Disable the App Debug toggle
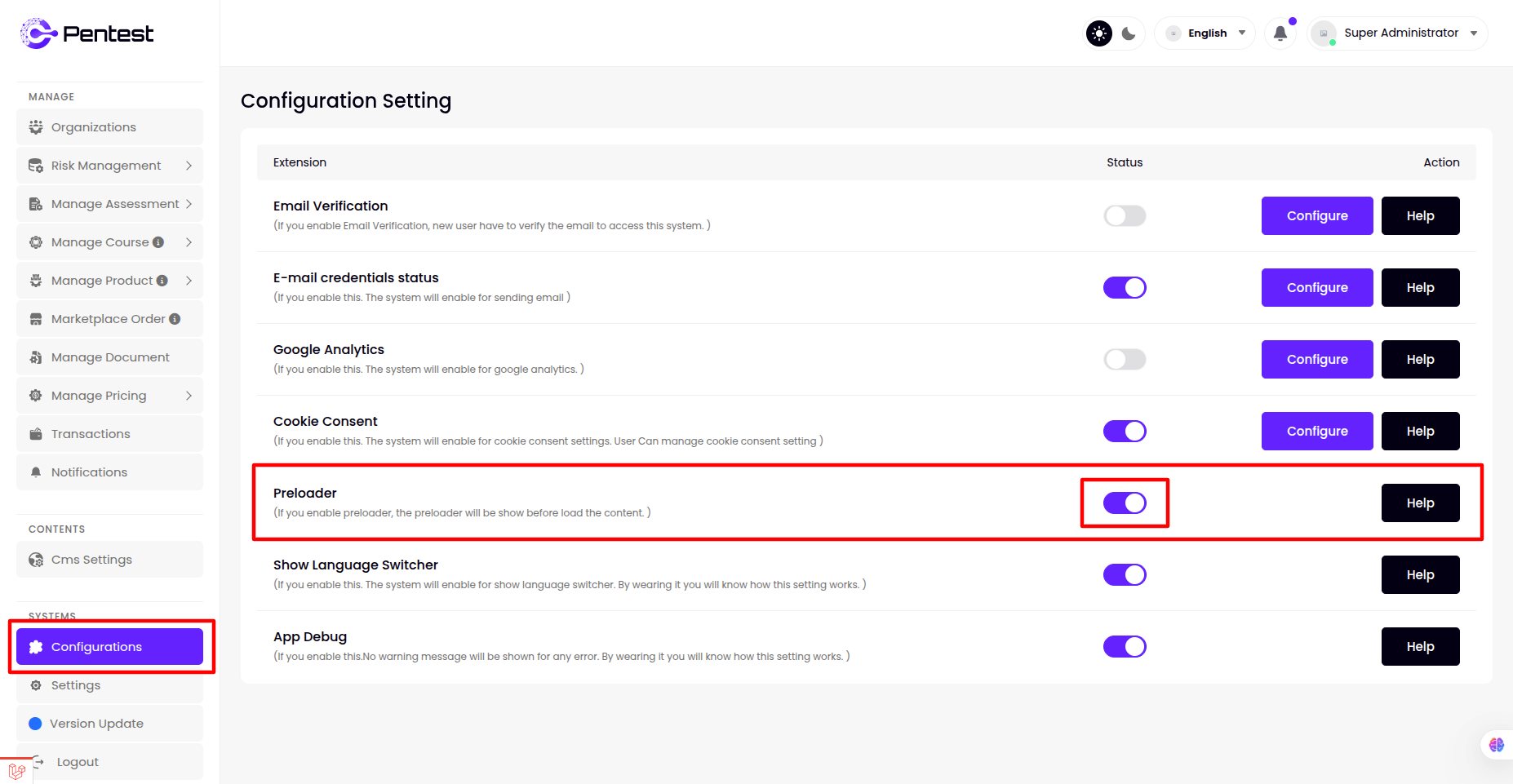This screenshot has width=1513, height=784. 1125,647
